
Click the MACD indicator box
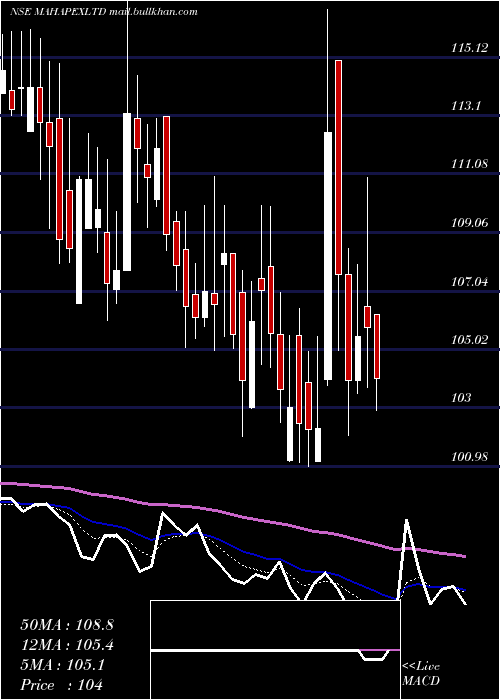(x=275, y=650)
